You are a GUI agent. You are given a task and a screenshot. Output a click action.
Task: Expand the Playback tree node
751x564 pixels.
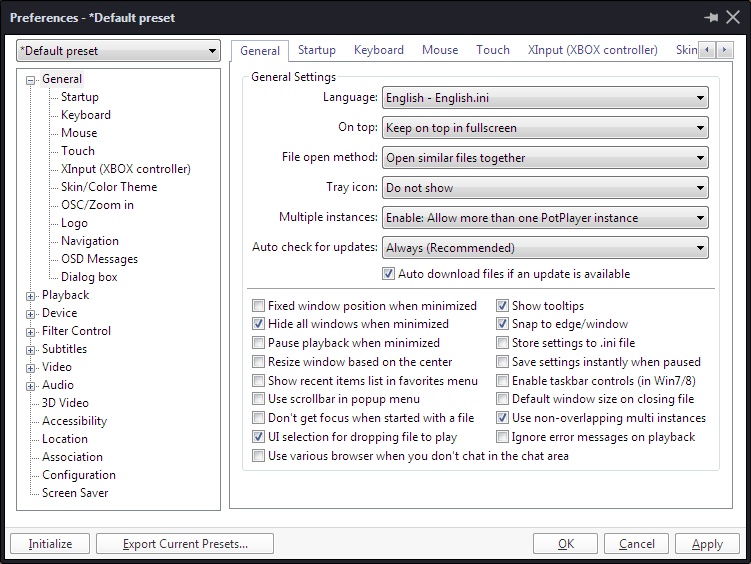(31, 295)
